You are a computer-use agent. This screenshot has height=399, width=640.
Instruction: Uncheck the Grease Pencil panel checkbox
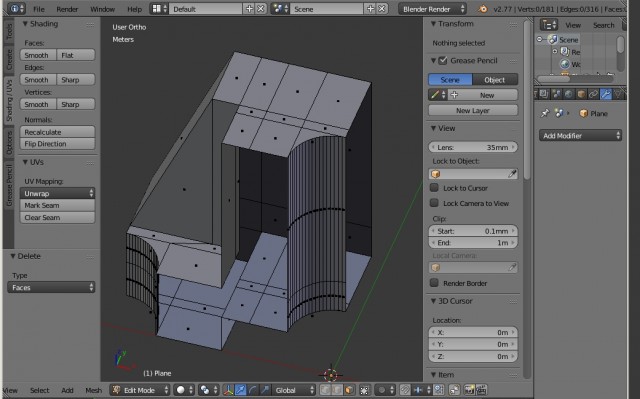[443, 61]
